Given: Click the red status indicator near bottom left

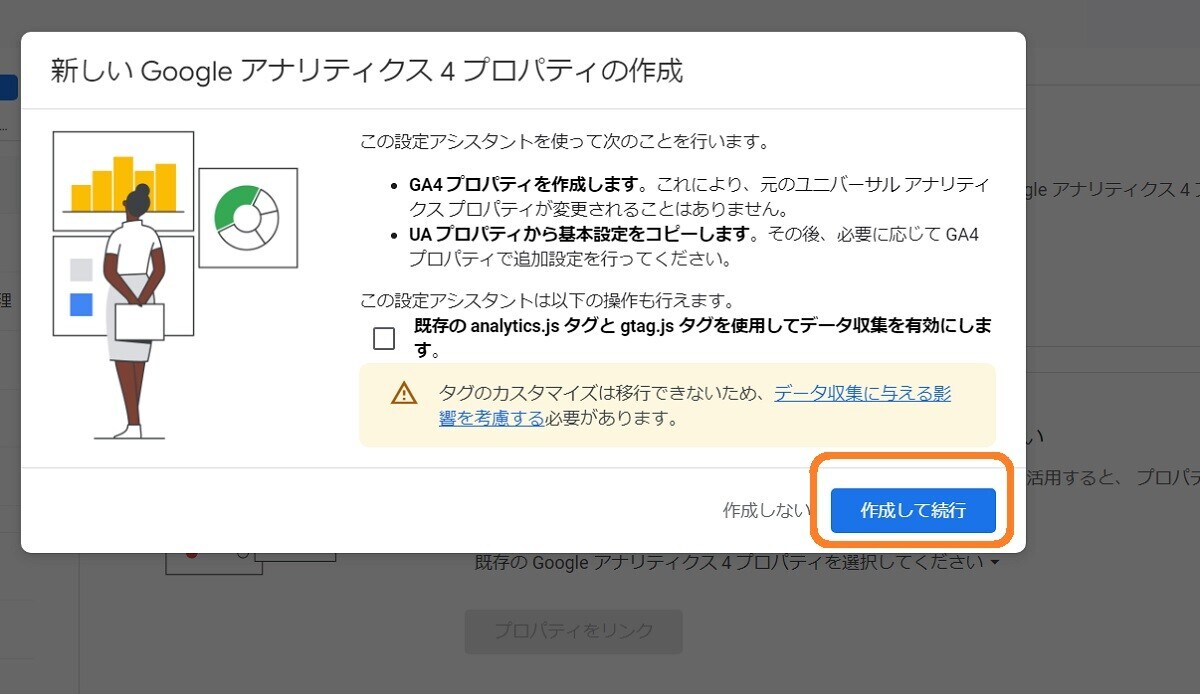Looking at the screenshot, I should tap(191, 555).
